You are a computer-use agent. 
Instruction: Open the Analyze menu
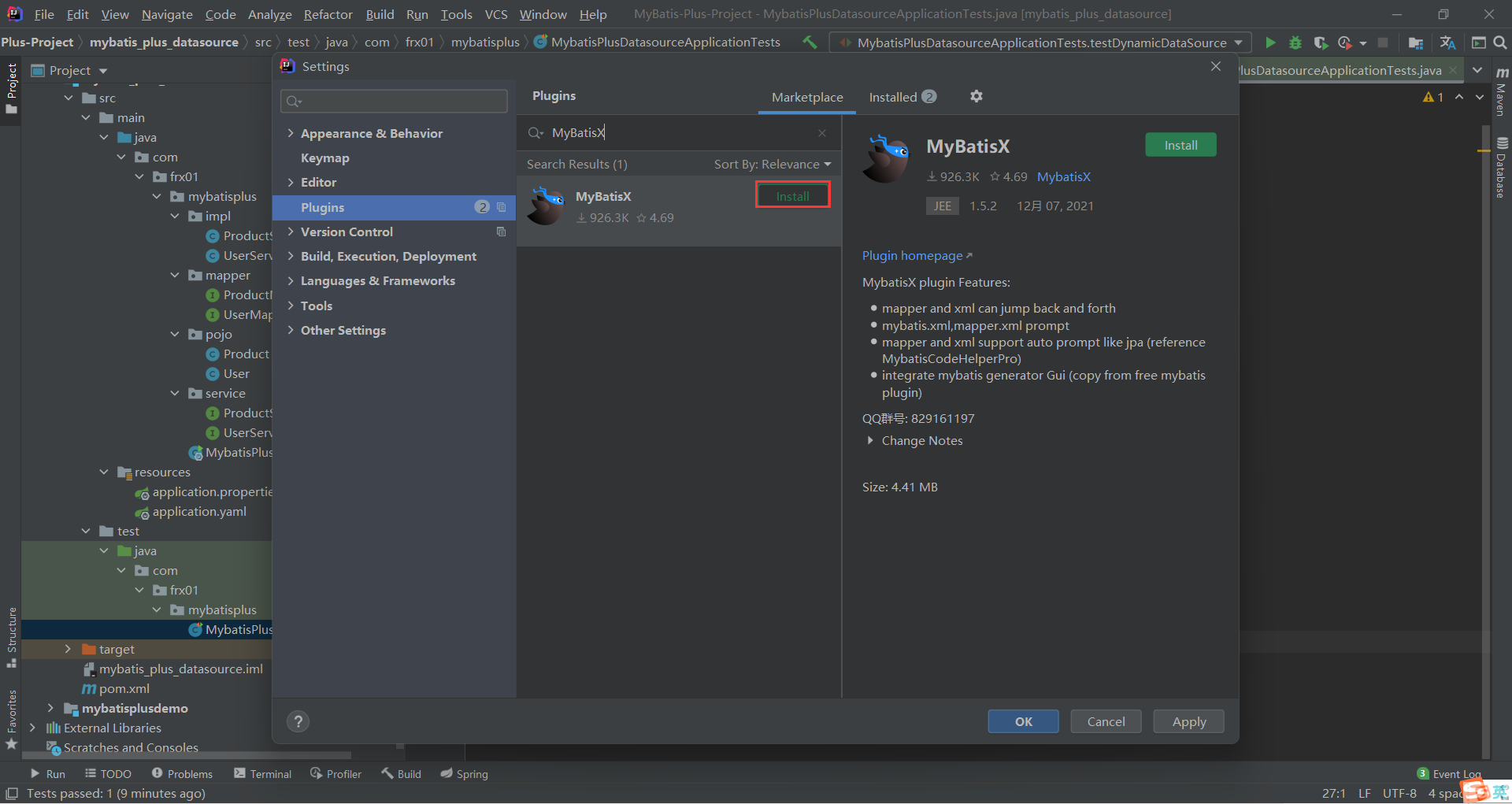click(269, 14)
